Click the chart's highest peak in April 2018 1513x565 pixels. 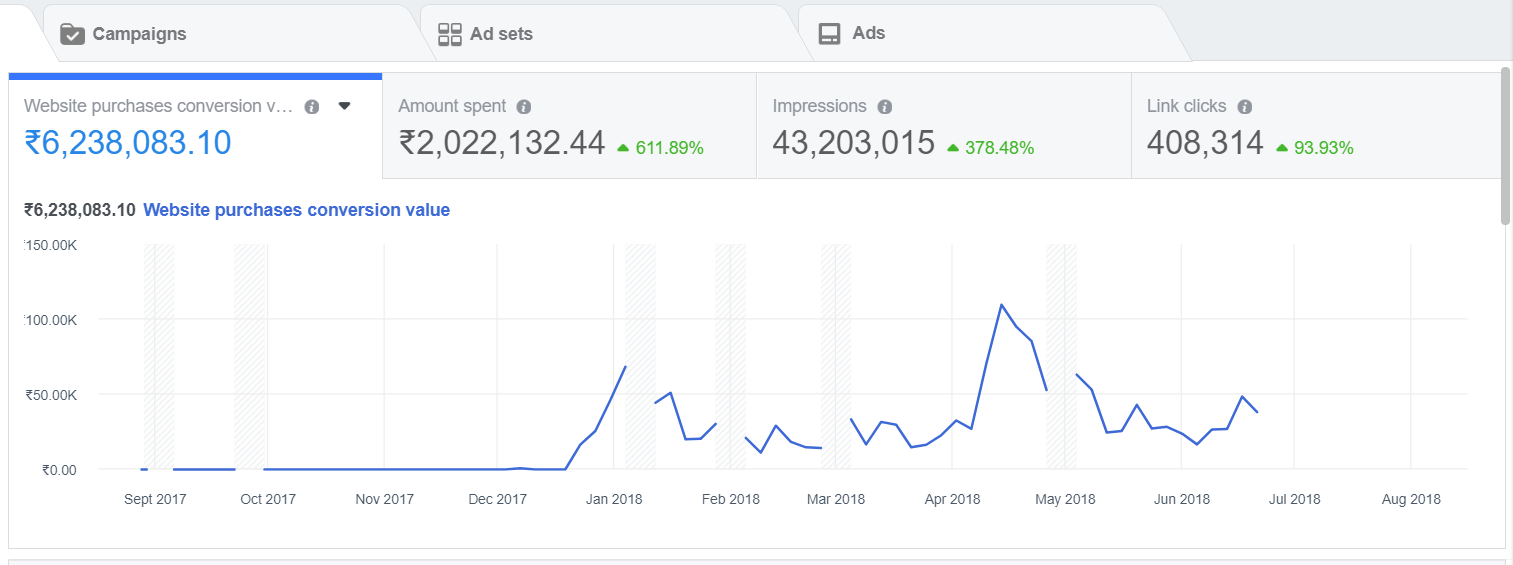pos(1001,305)
